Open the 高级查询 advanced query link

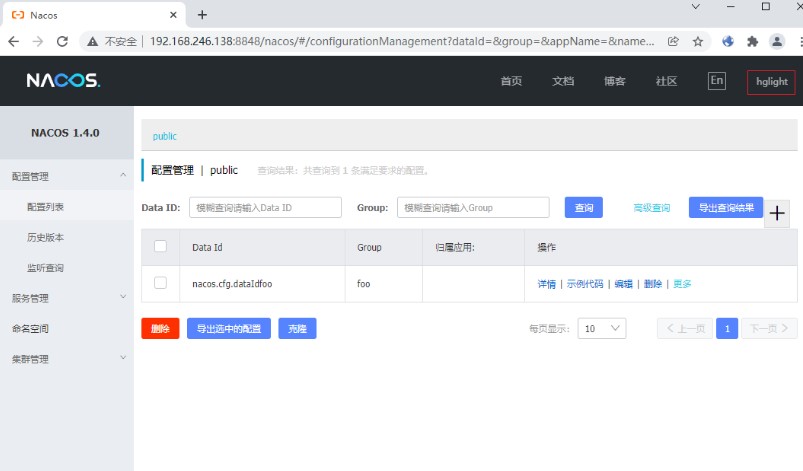(651, 208)
